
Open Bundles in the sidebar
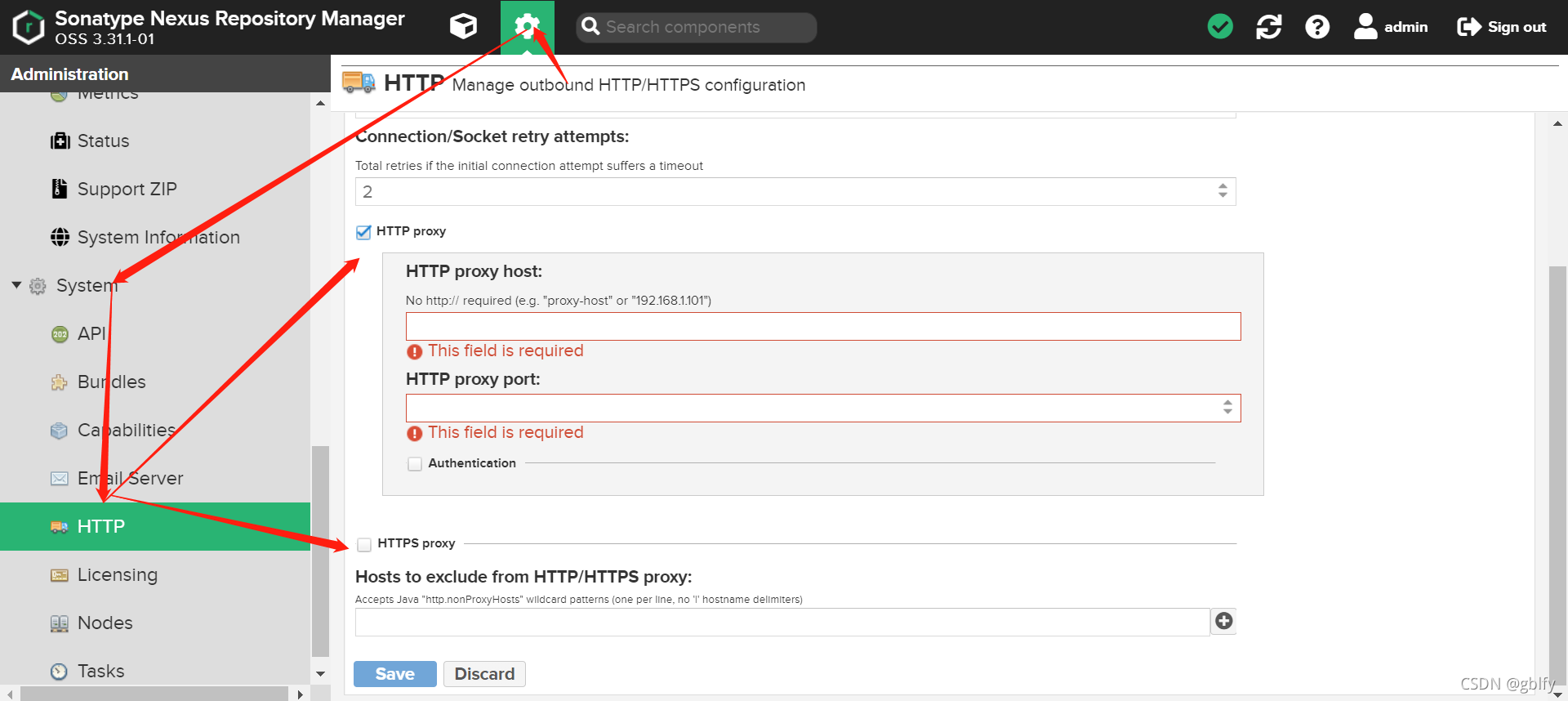(111, 382)
